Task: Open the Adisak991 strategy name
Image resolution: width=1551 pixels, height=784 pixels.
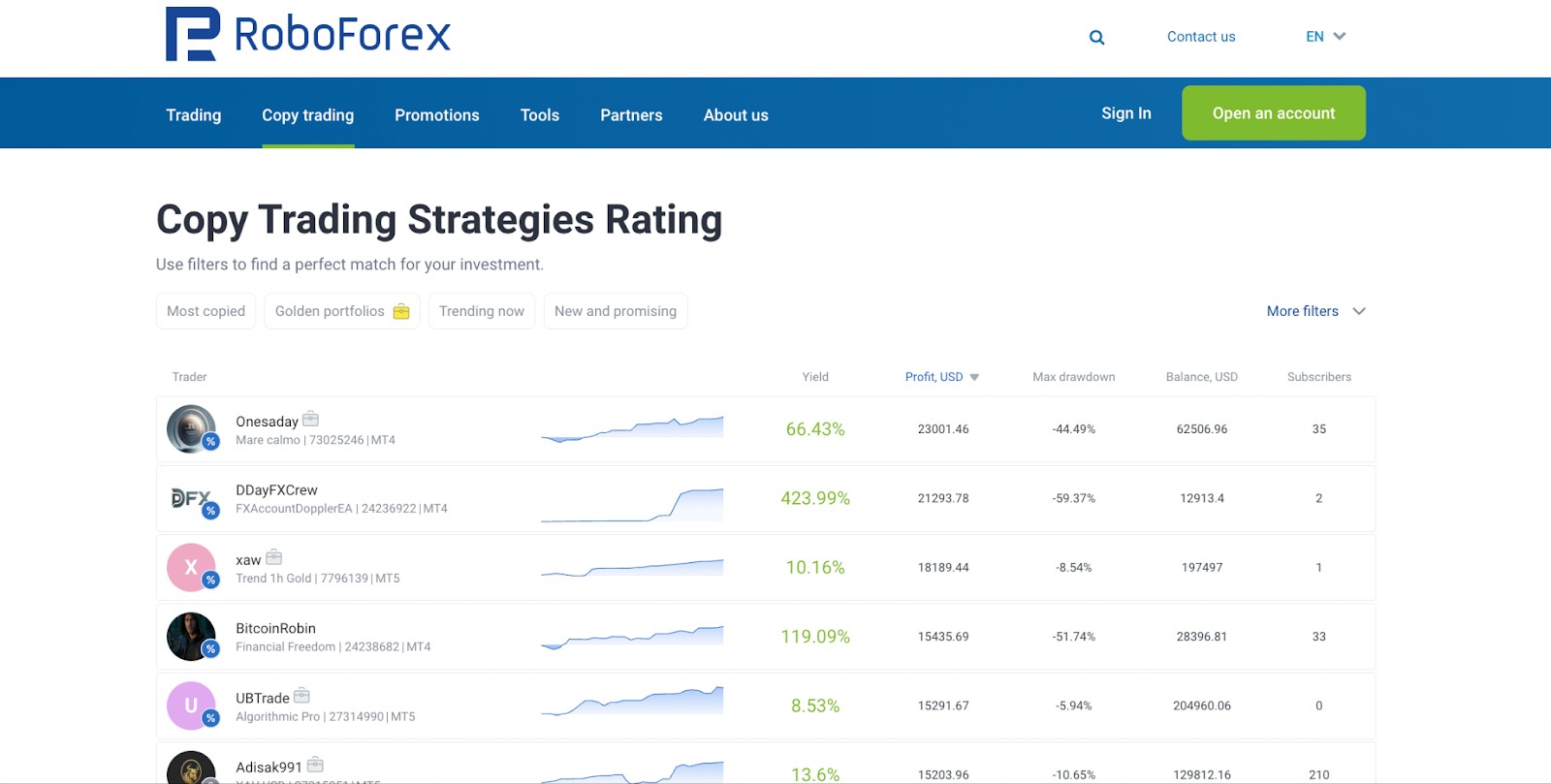Action: click(269, 768)
